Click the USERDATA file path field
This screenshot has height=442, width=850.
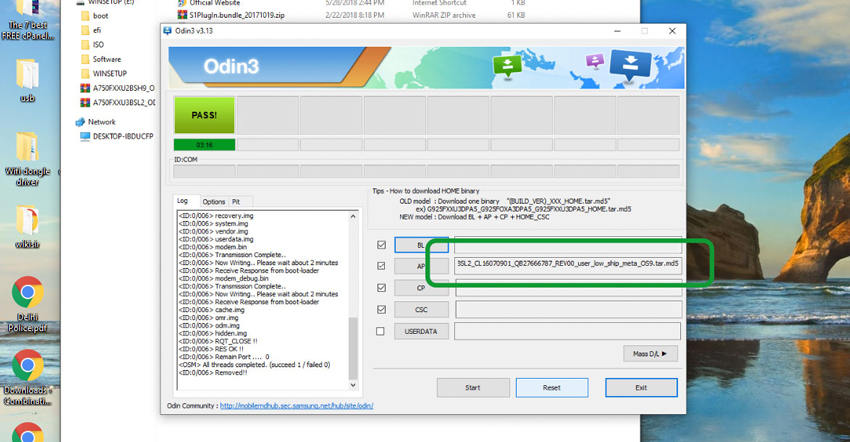(x=568, y=331)
